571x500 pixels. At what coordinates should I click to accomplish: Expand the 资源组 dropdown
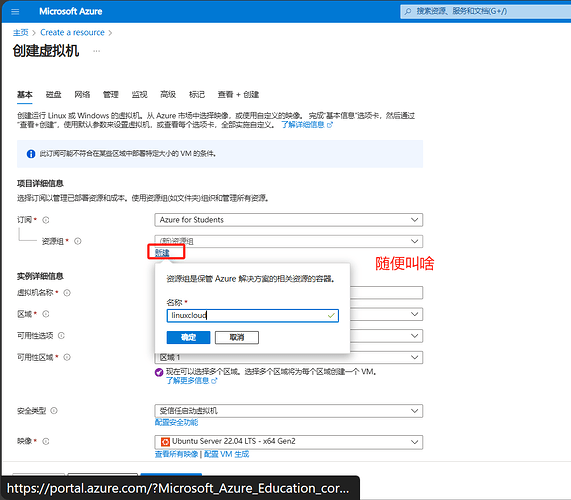pyautogui.click(x=288, y=241)
